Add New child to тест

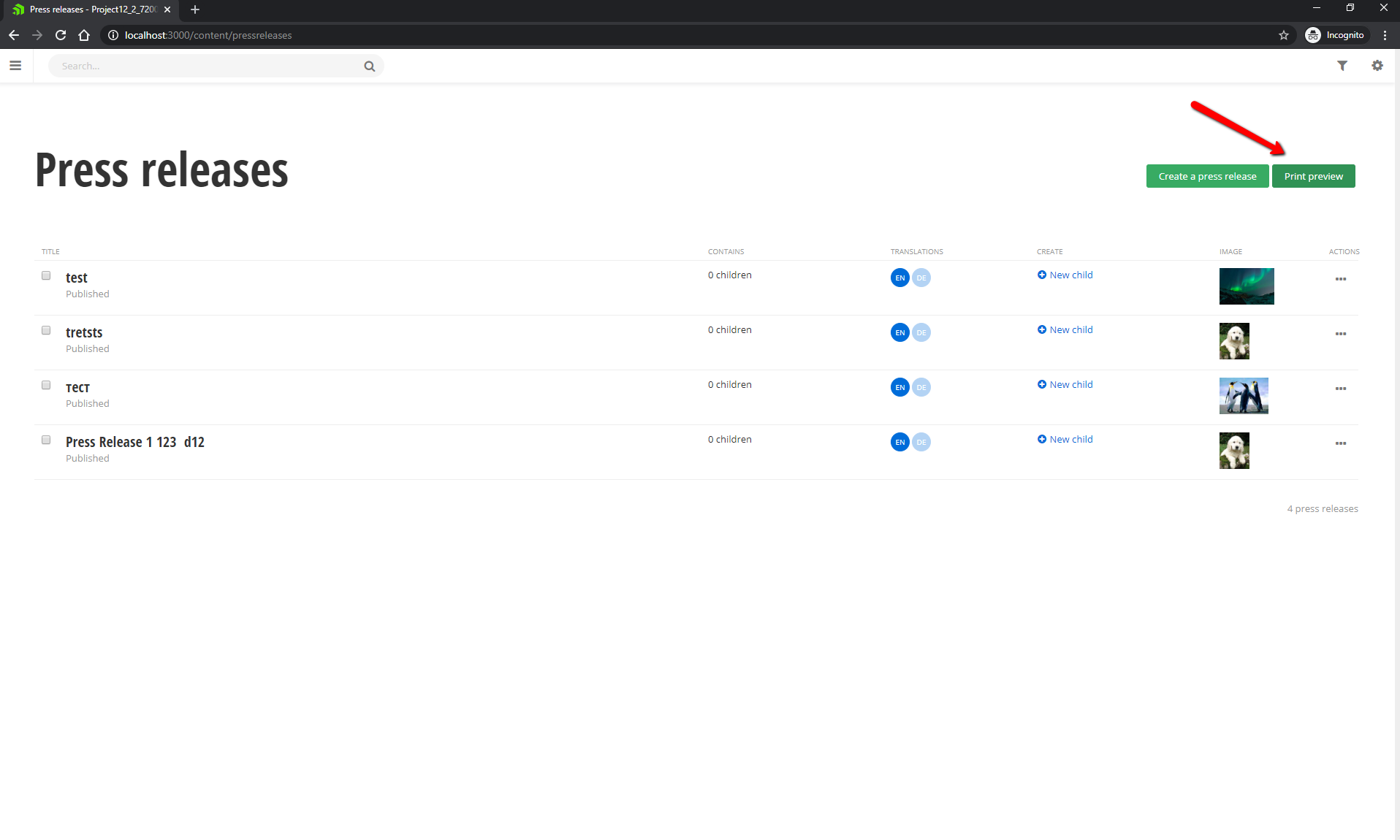click(1065, 384)
